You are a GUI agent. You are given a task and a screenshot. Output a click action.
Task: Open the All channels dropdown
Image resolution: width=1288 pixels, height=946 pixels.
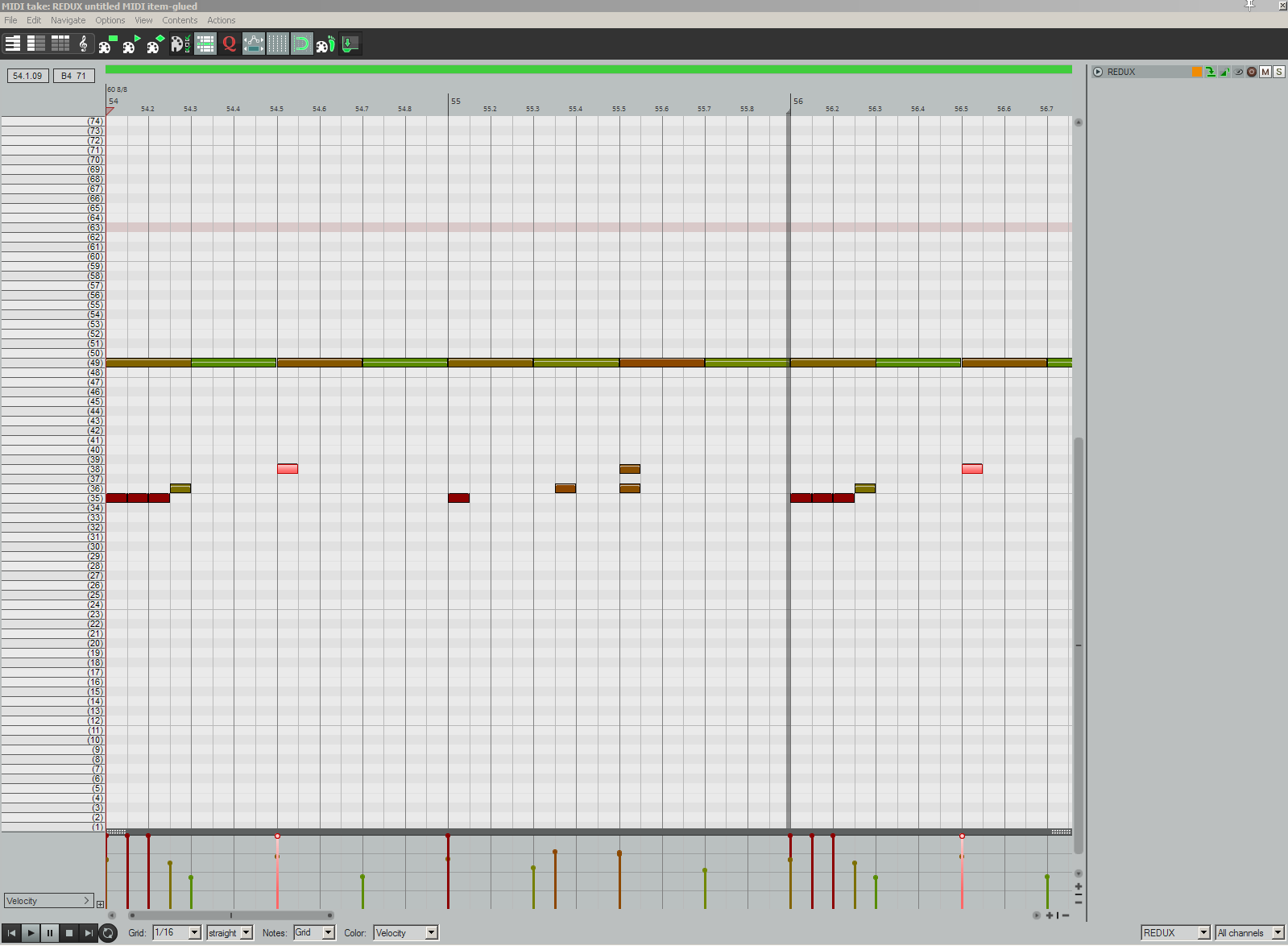point(1249,932)
